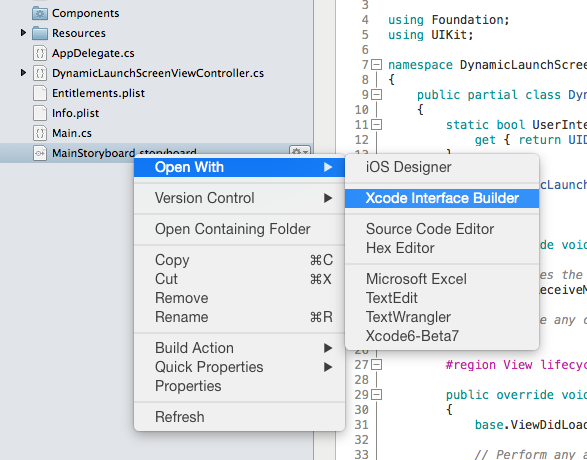
Task: Click the gear options button on MainStoryboard row
Action: [299, 151]
